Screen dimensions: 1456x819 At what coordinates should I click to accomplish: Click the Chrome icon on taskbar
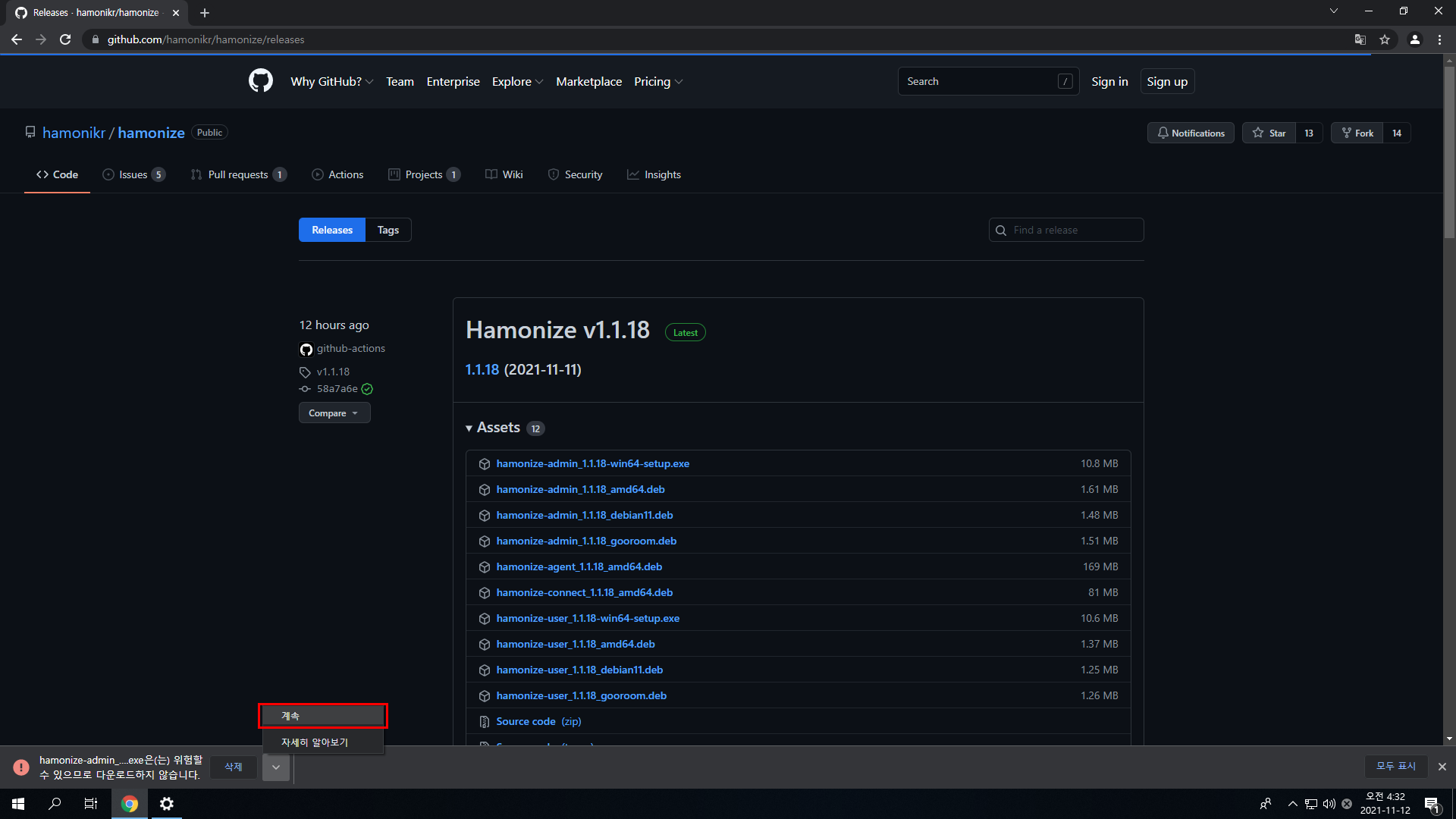click(x=130, y=804)
